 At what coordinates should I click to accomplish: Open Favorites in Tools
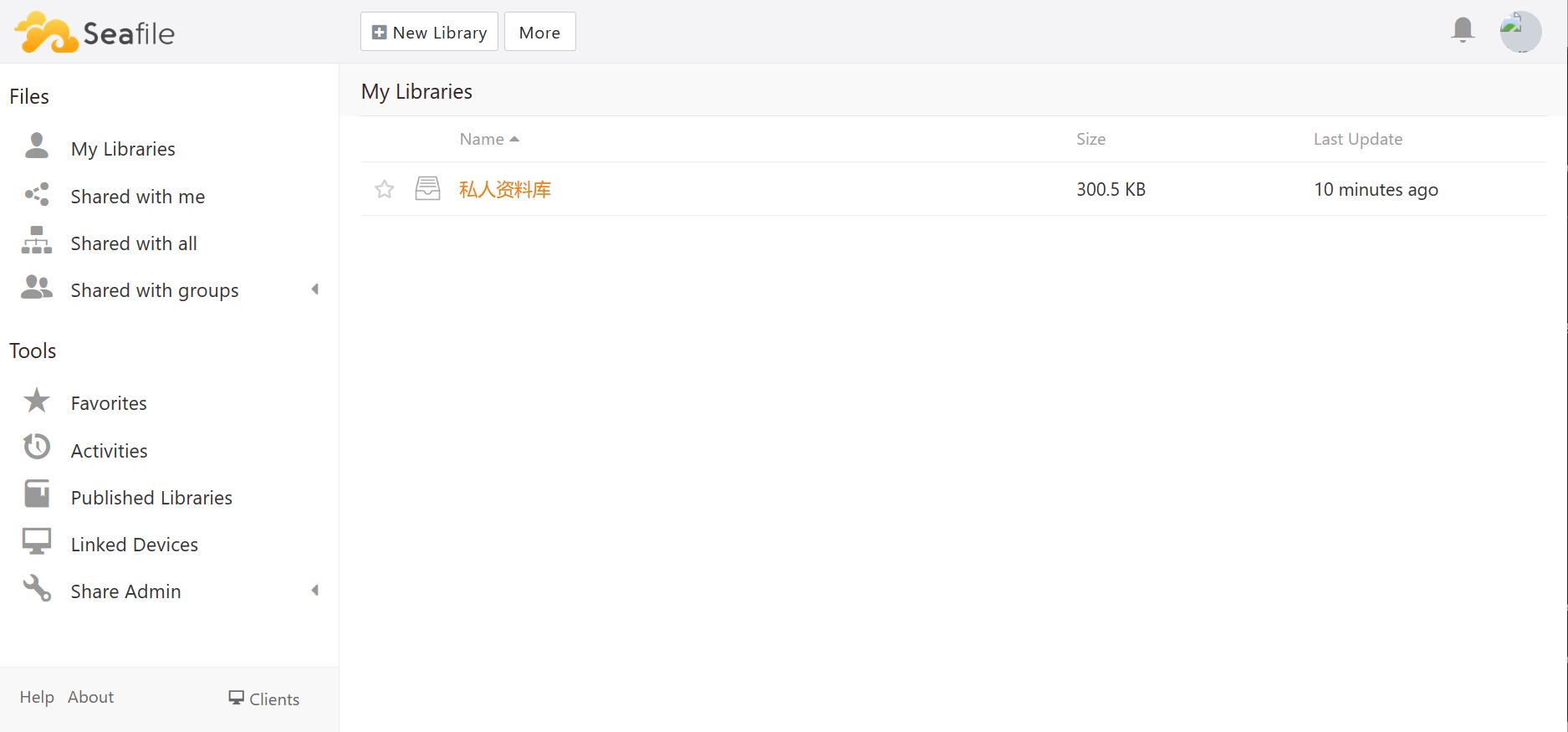coord(109,403)
